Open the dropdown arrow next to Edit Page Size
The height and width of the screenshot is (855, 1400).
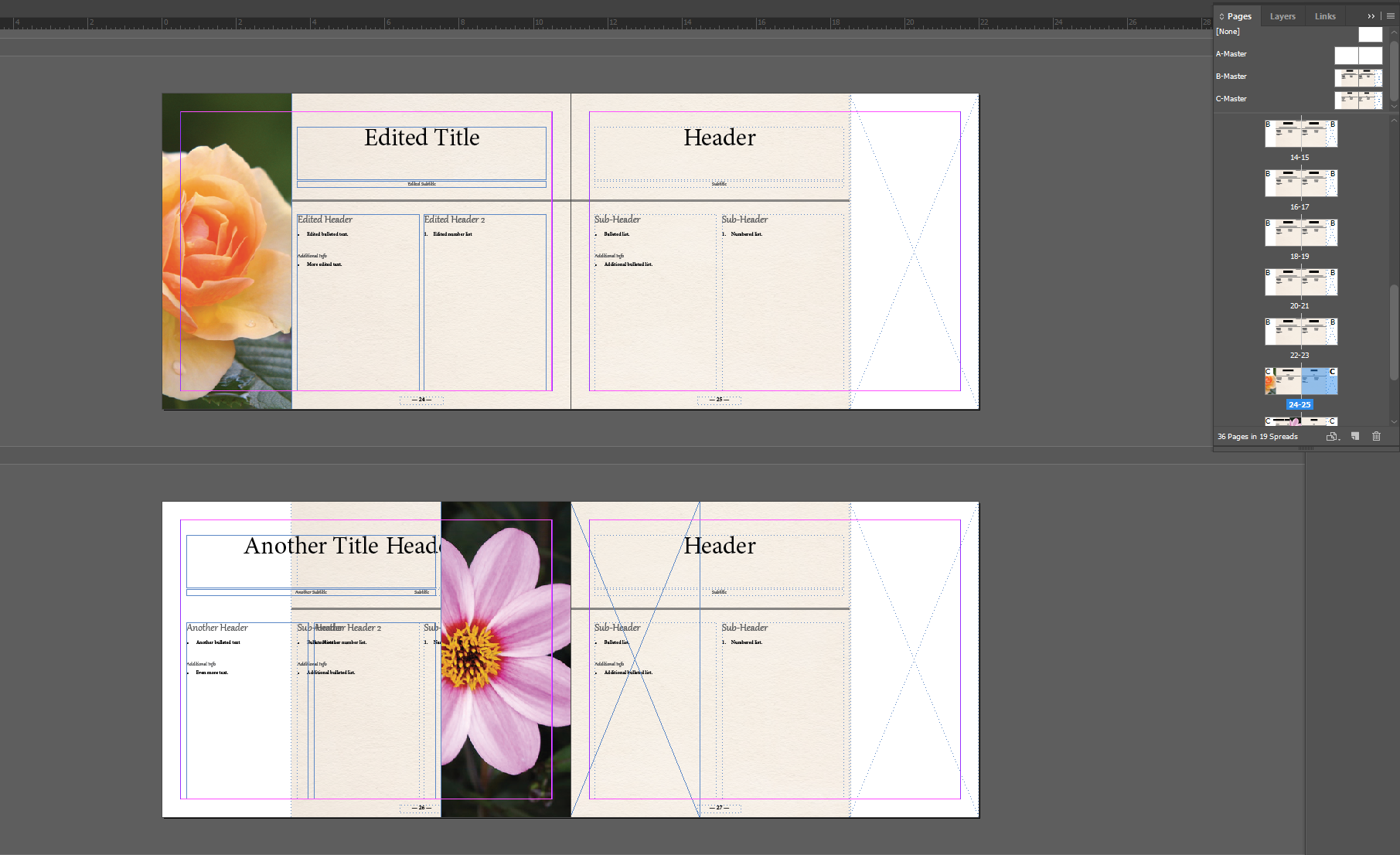click(1340, 440)
